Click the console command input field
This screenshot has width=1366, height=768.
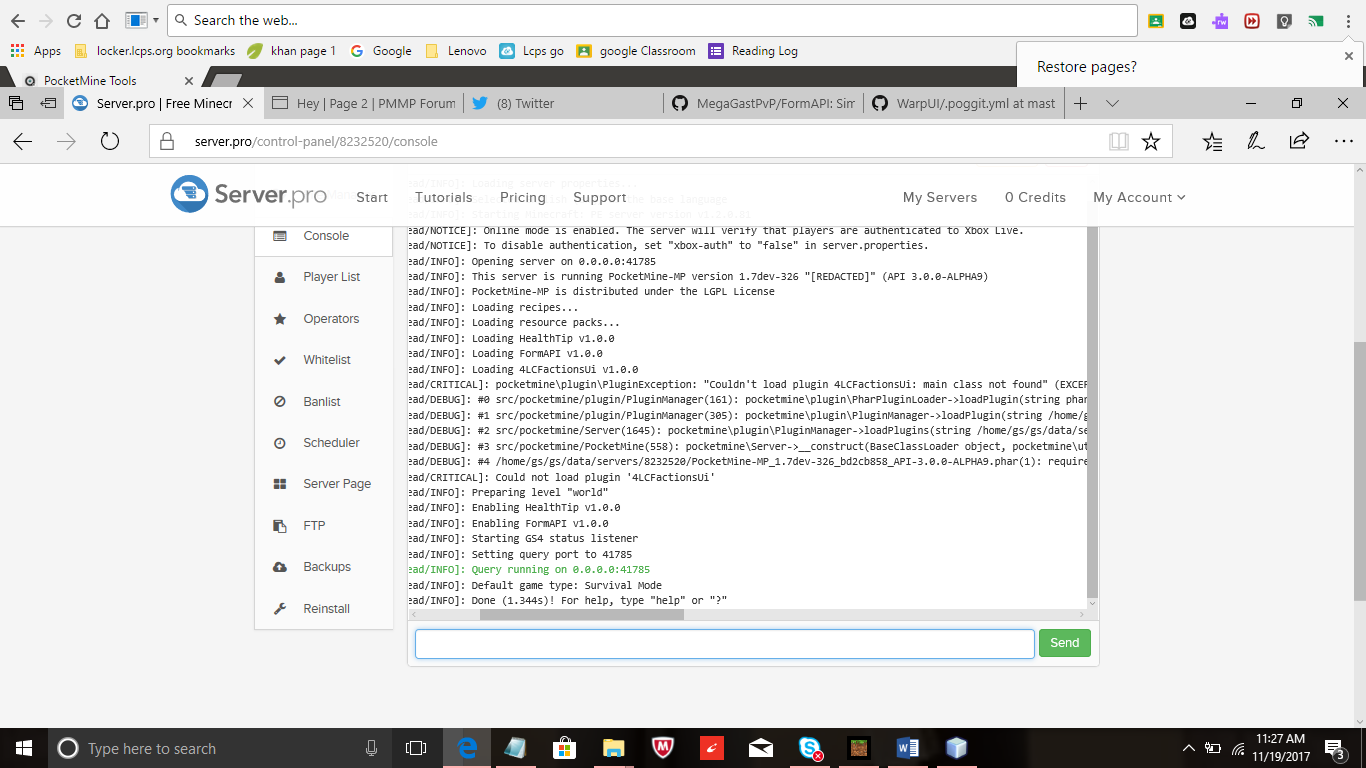(x=725, y=644)
